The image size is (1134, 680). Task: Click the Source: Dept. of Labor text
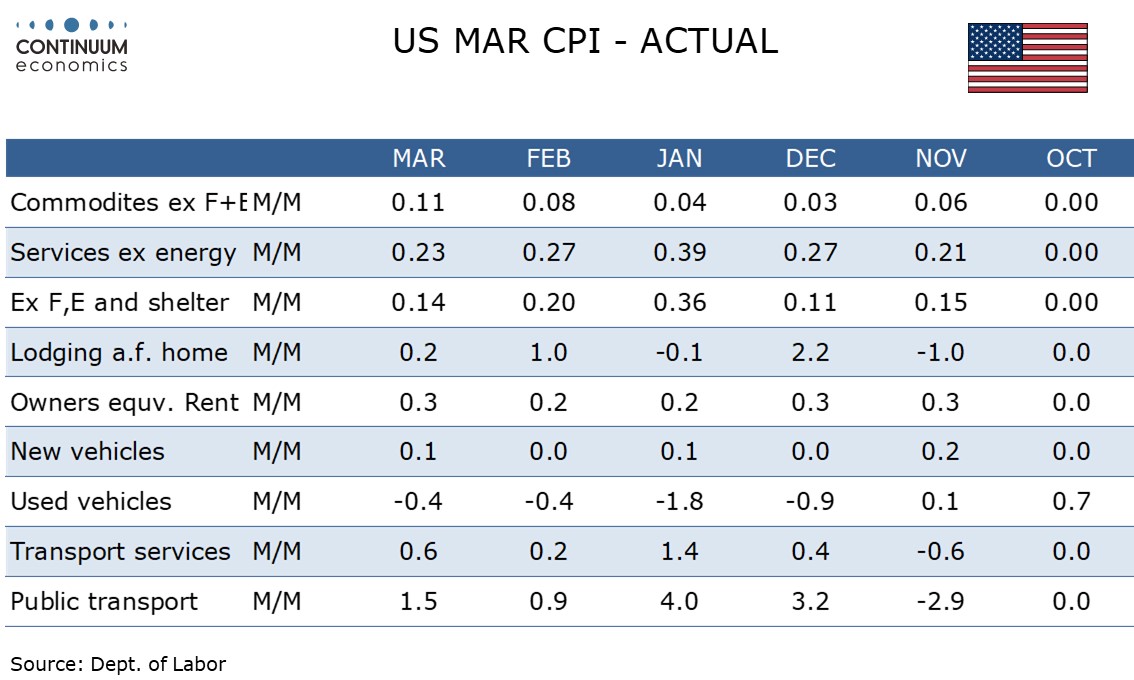tap(118, 664)
